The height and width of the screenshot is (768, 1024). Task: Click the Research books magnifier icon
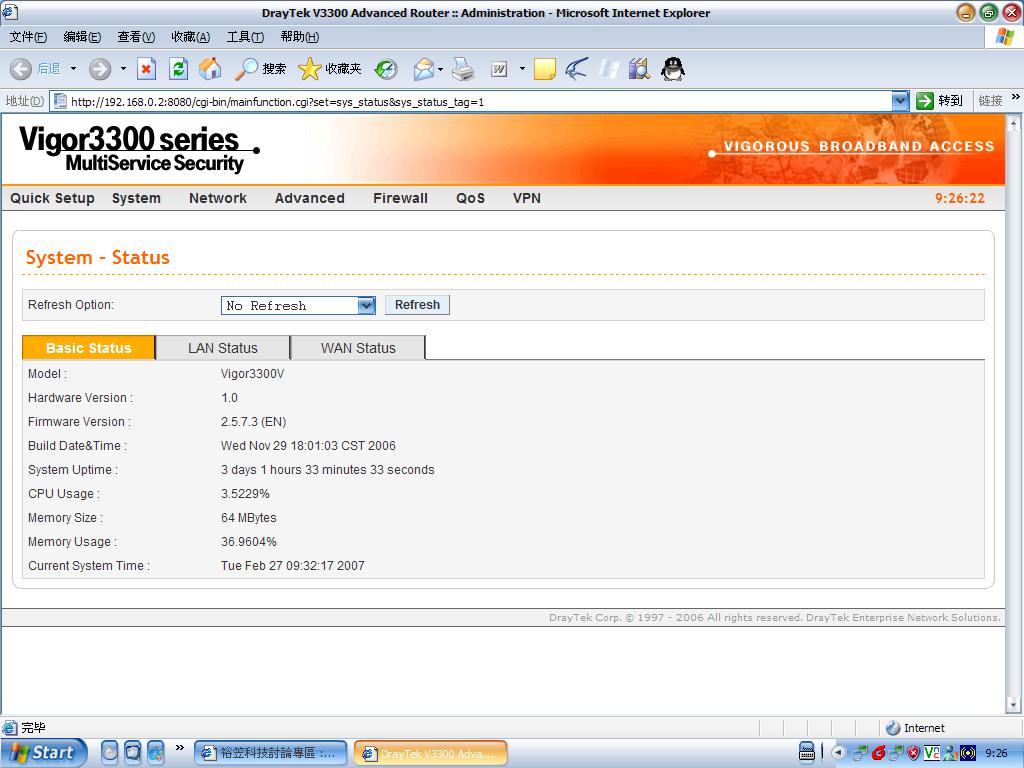coord(639,69)
